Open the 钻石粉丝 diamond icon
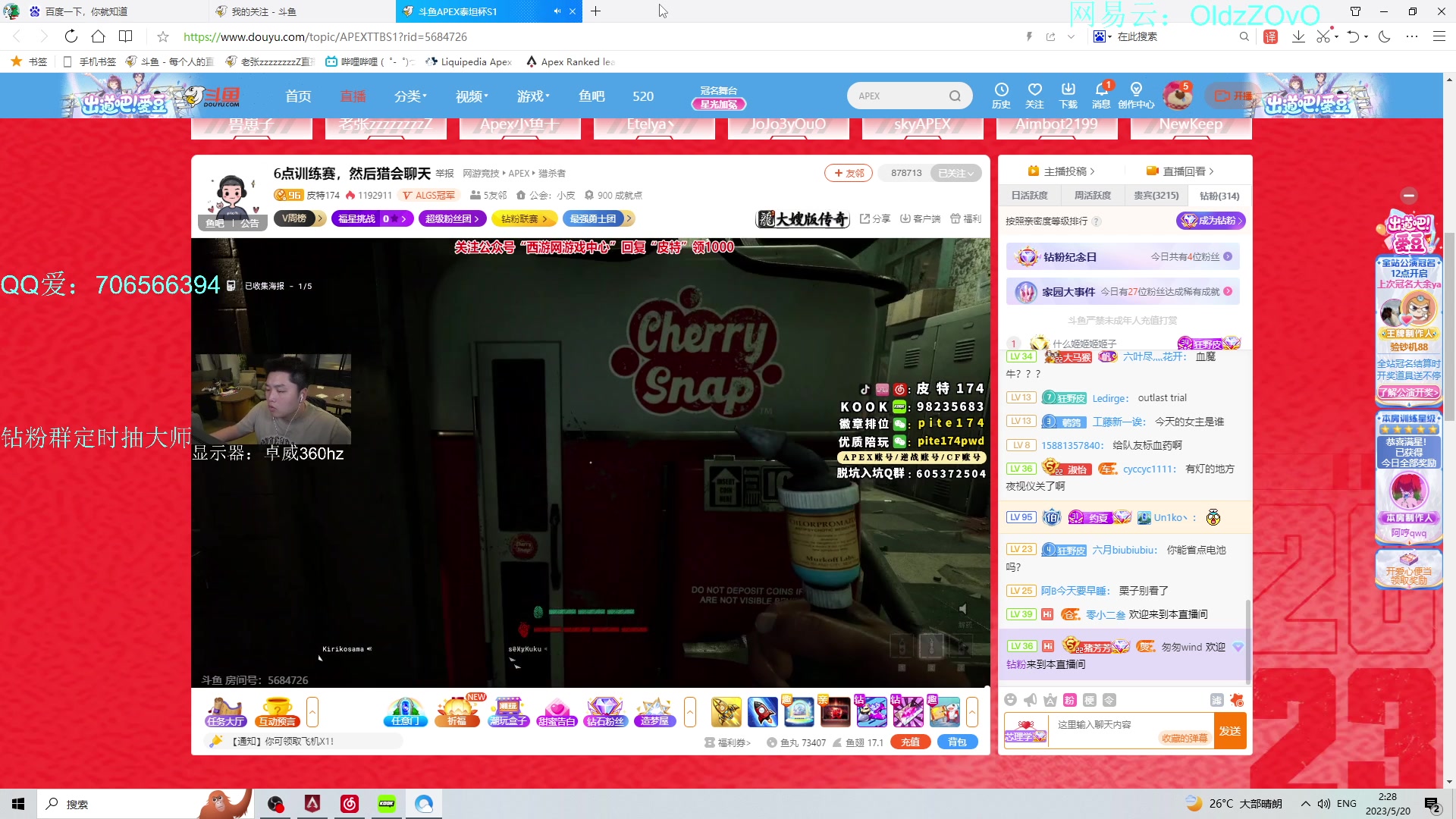 (x=605, y=712)
